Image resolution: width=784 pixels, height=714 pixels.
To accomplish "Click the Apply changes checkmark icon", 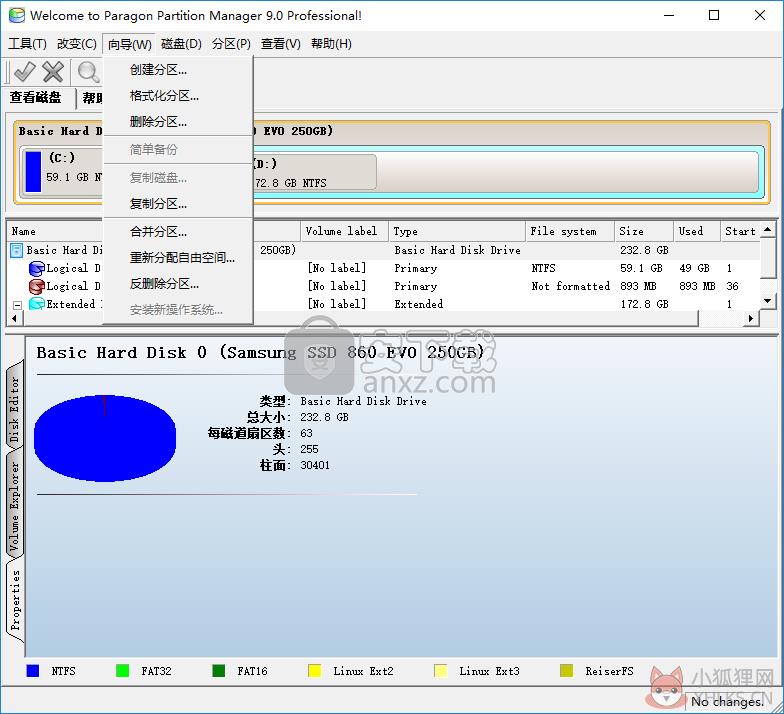I will pos(24,72).
